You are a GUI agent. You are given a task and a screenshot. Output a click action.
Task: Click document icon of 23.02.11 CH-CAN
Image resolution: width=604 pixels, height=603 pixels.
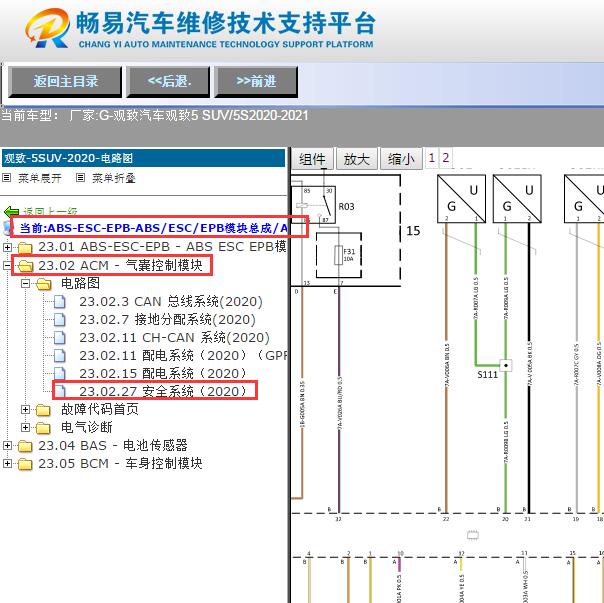[x=60, y=338]
